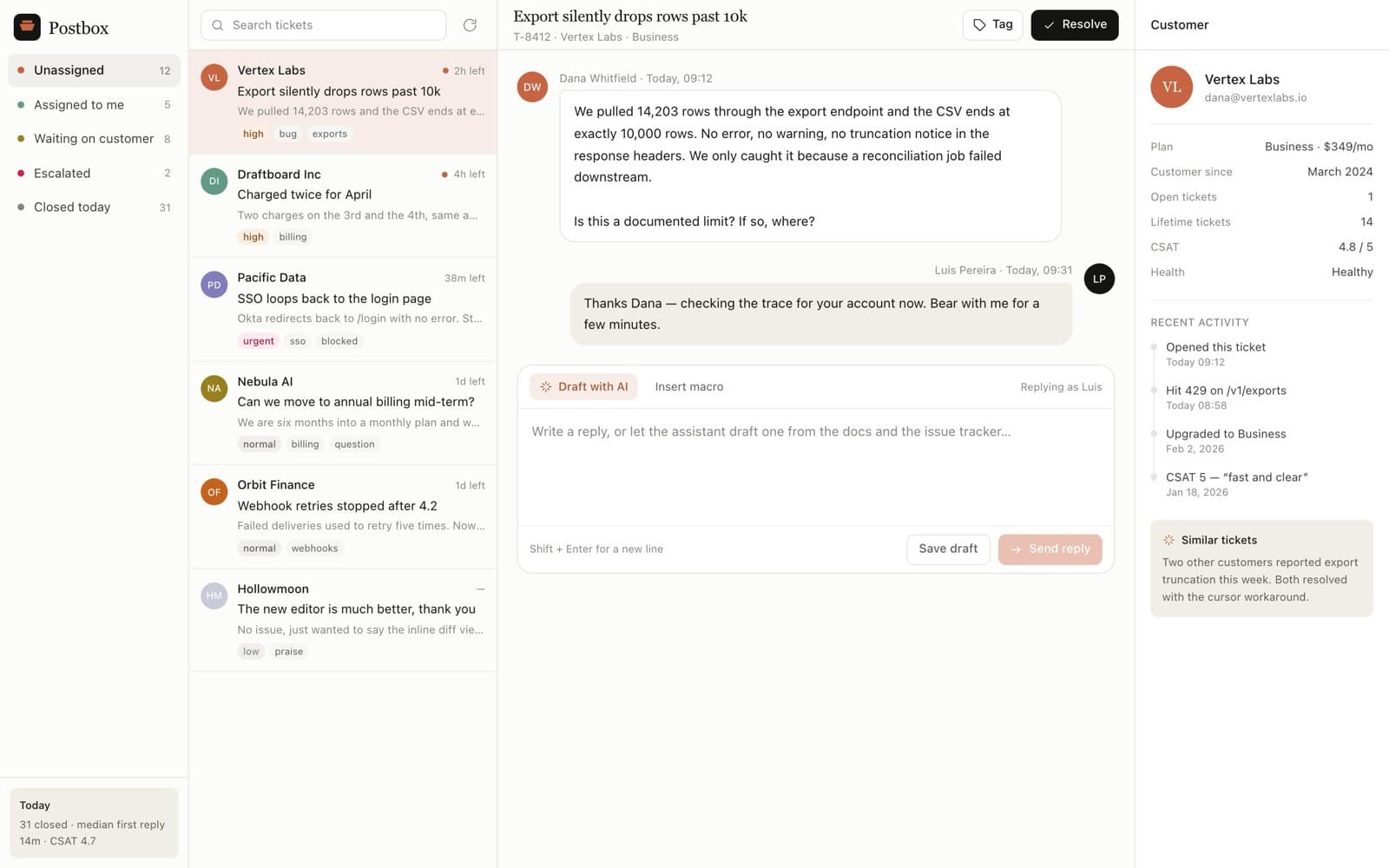
Task: Click the praise tag
Action: tap(289, 652)
